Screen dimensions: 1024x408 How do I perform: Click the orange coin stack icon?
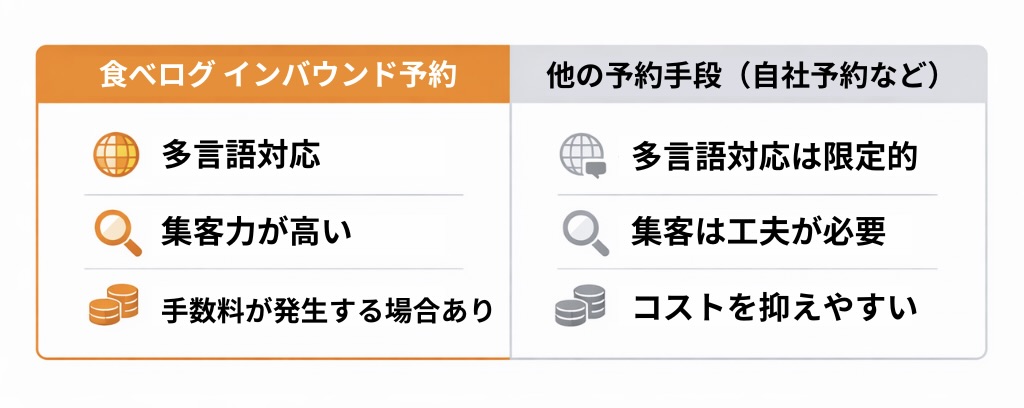click(x=113, y=306)
